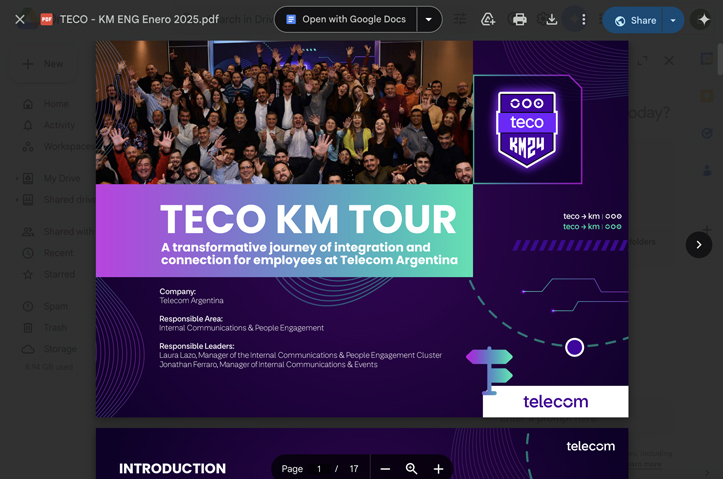Select Activity in the Drive sidebar
The width and height of the screenshot is (723, 479).
59,125
